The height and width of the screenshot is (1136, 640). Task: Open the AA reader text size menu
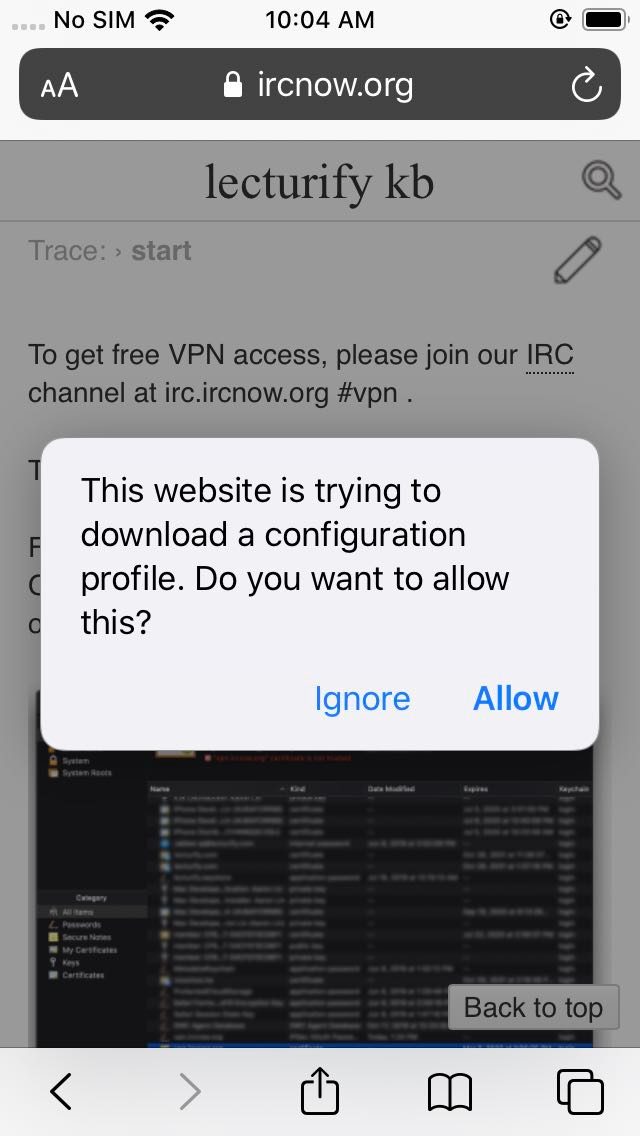(59, 85)
